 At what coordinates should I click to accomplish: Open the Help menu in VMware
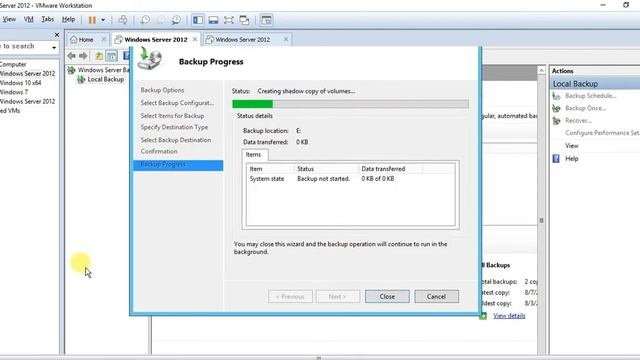click(68, 19)
